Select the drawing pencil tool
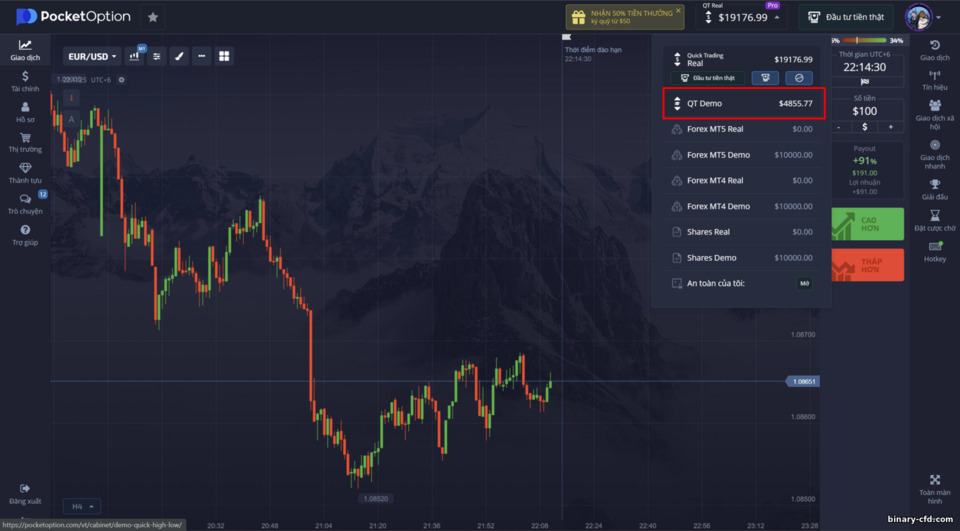The width and height of the screenshot is (960, 531). click(x=179, y=56)
